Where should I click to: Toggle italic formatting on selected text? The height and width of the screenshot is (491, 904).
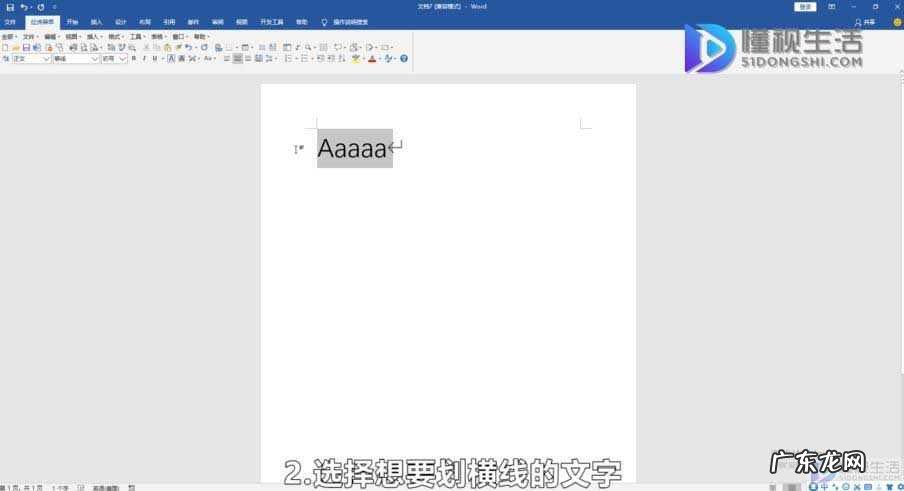pyautogui.click(x=145, y=58)
